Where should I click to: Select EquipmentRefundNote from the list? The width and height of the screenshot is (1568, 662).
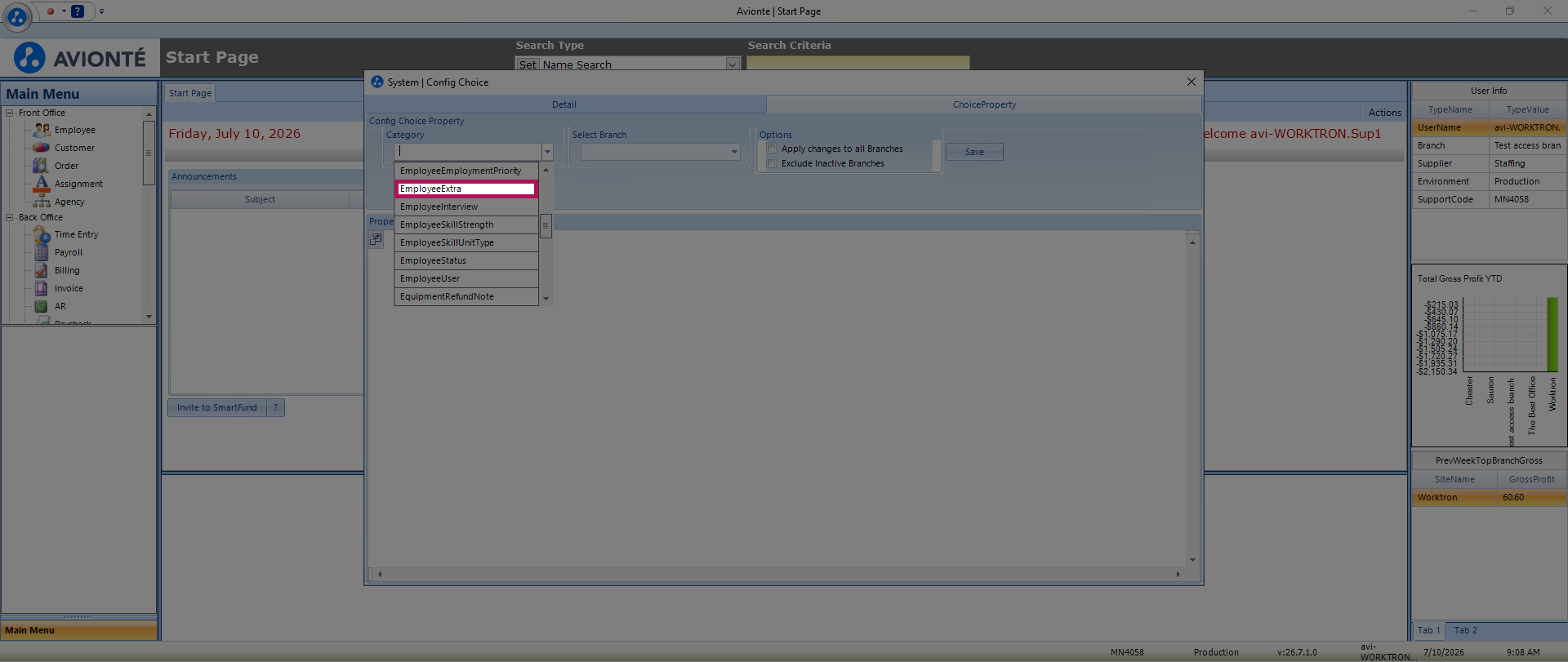466,296
